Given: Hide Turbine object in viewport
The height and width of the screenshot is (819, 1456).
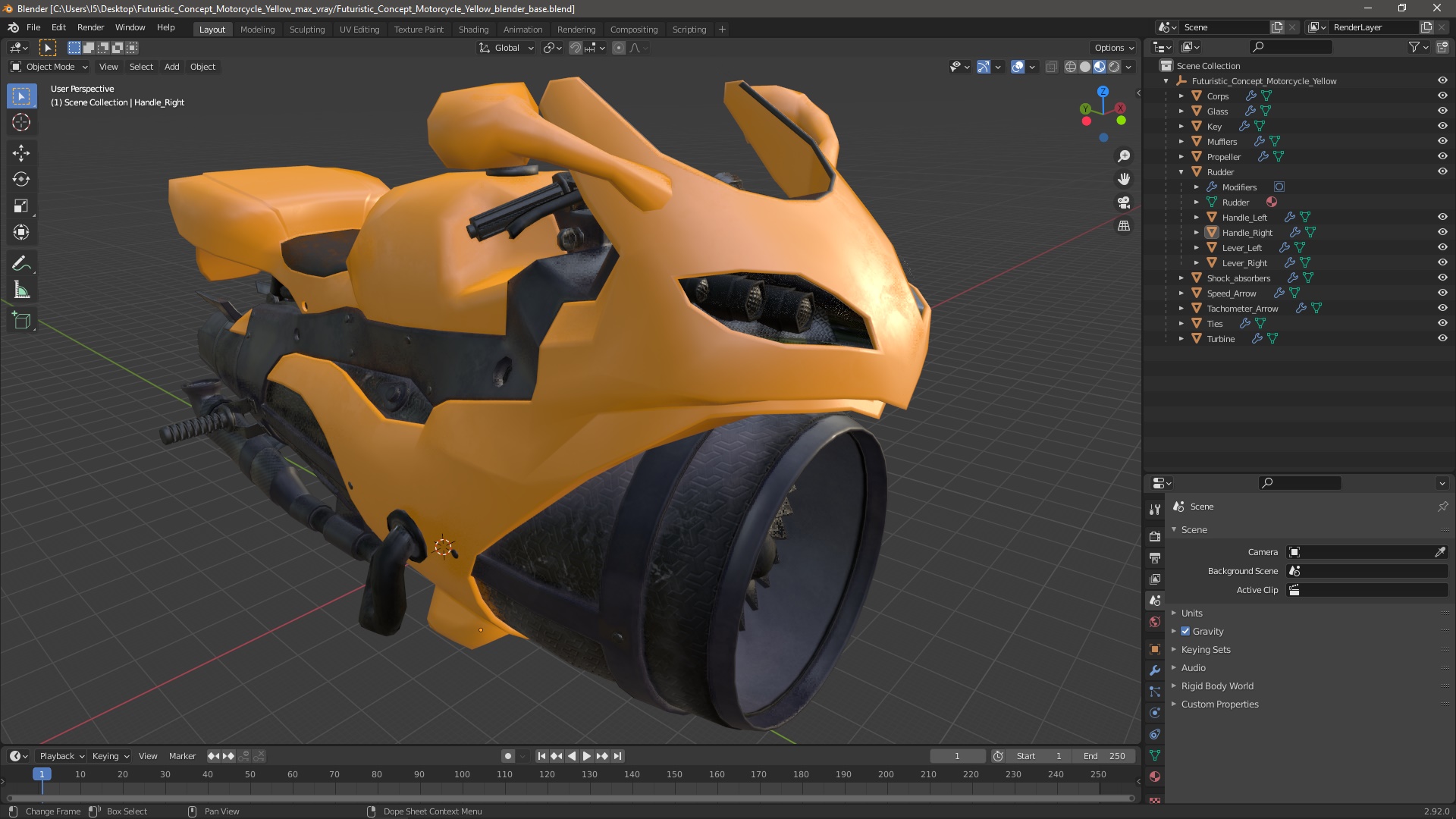Looking at the screenshot, I should [1442, 338].
